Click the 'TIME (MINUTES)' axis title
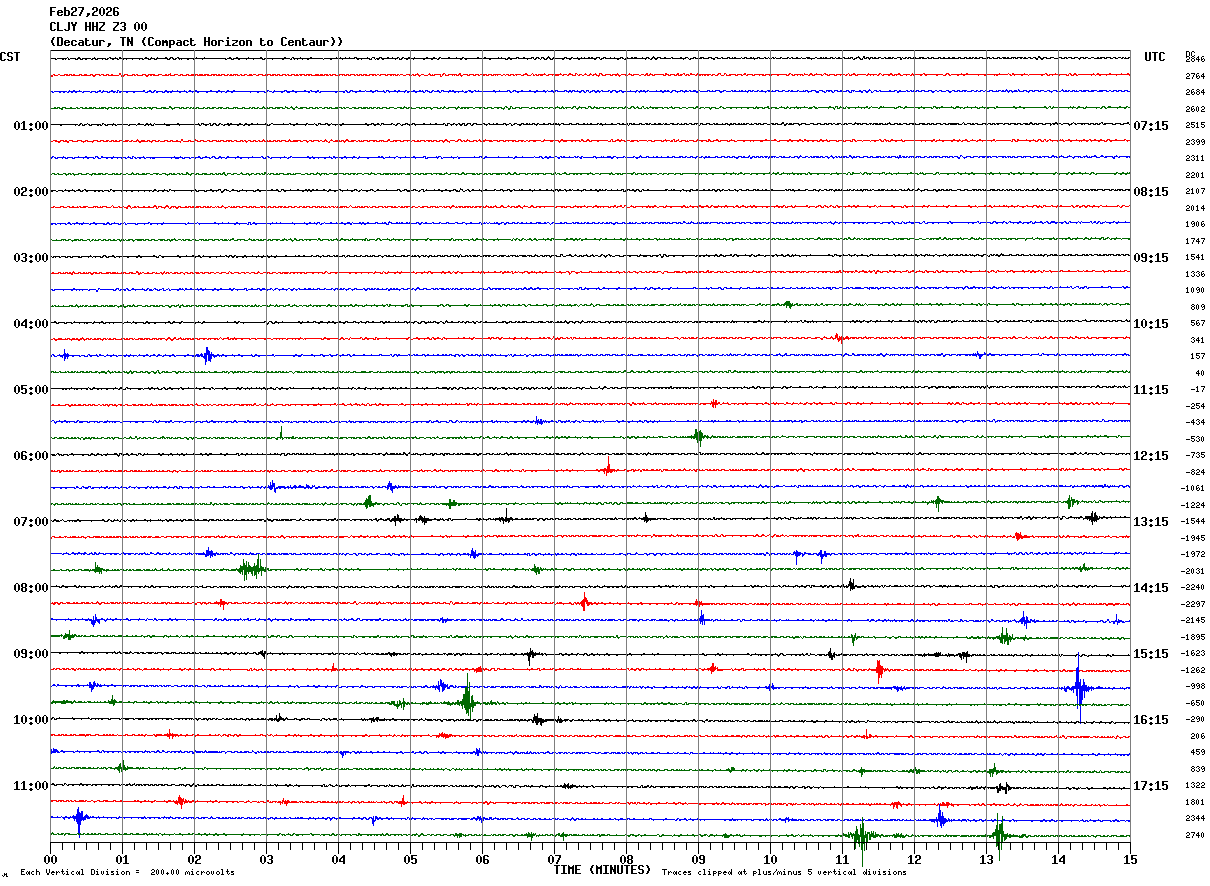The width and height of the screenshot is (1210, 886). click(x=602, y=870)
